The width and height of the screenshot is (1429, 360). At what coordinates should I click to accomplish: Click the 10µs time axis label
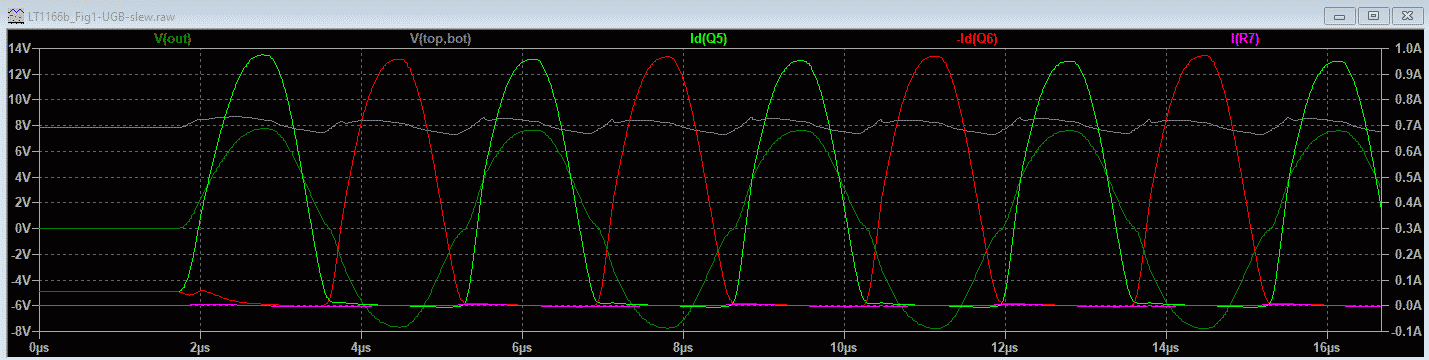click(843, 346)
